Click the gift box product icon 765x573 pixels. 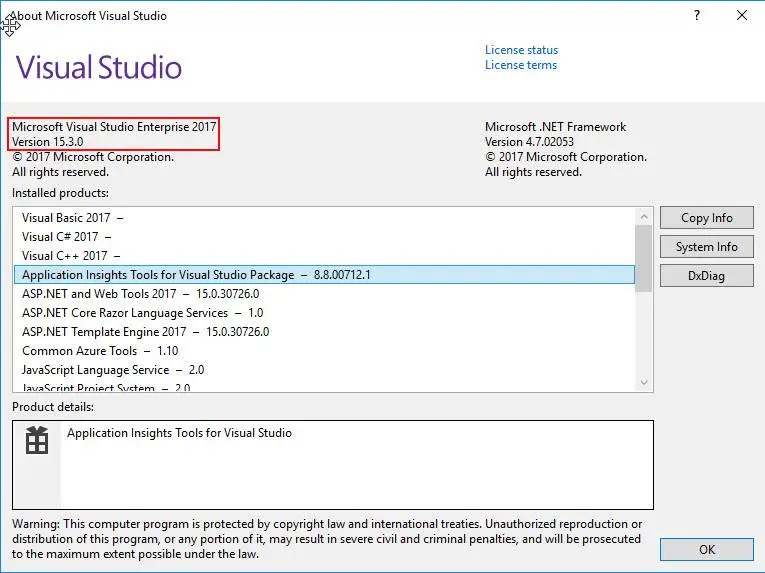point(37,440)
